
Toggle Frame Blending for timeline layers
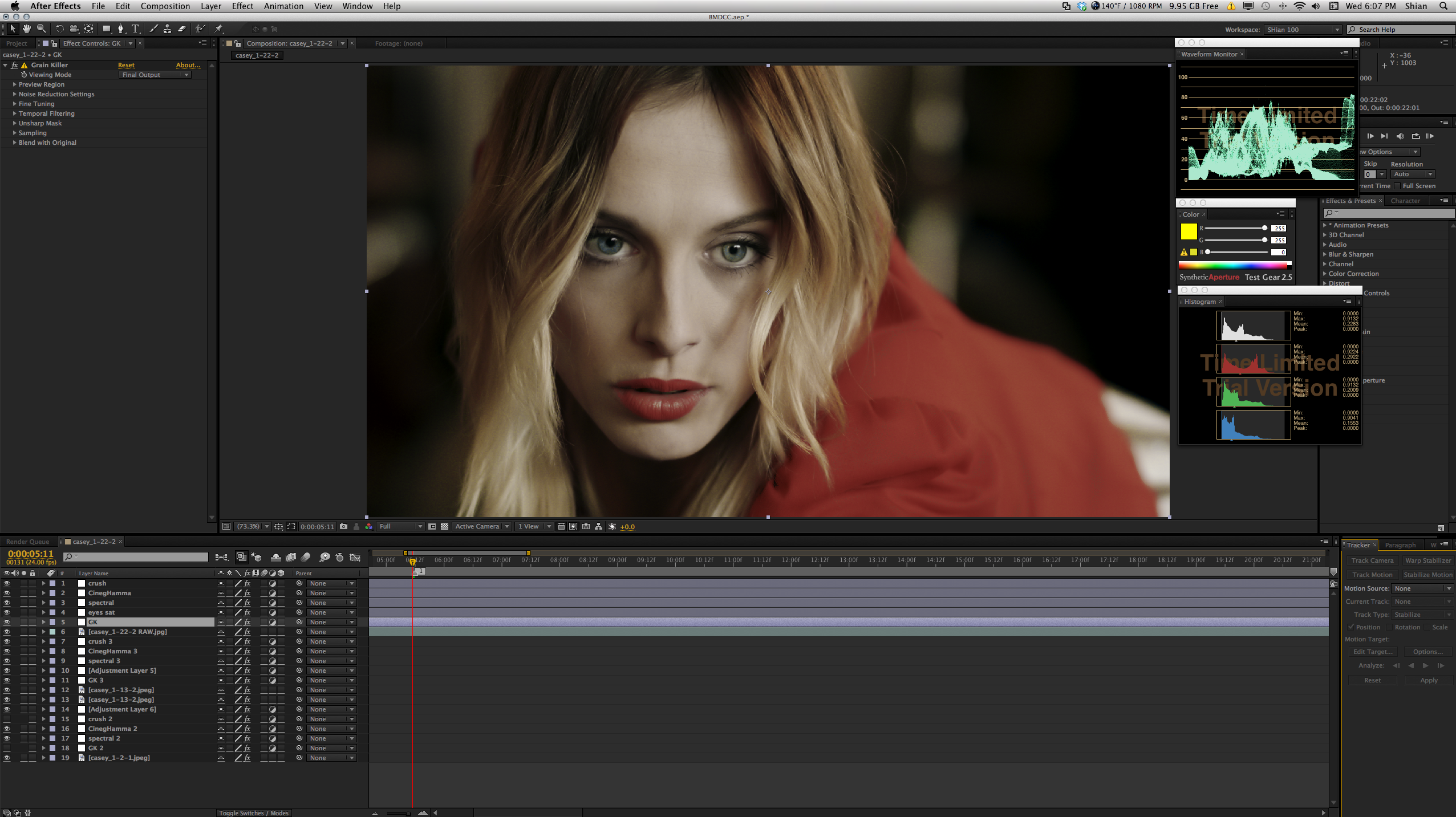click(291, 557)
